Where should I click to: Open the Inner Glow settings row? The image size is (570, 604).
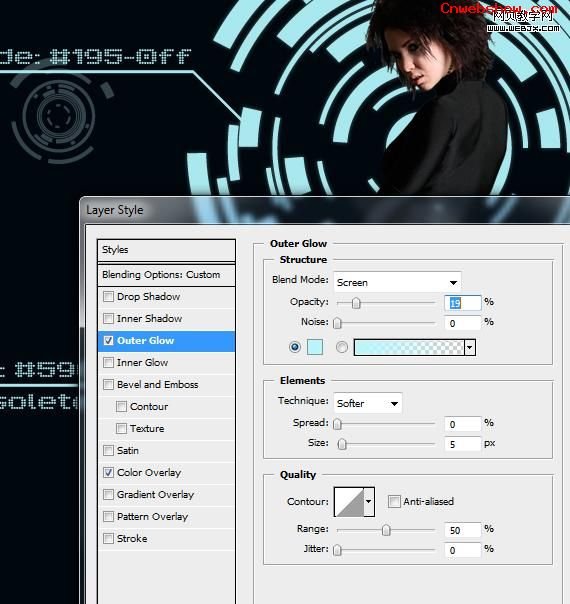click(x=166, y=362)
